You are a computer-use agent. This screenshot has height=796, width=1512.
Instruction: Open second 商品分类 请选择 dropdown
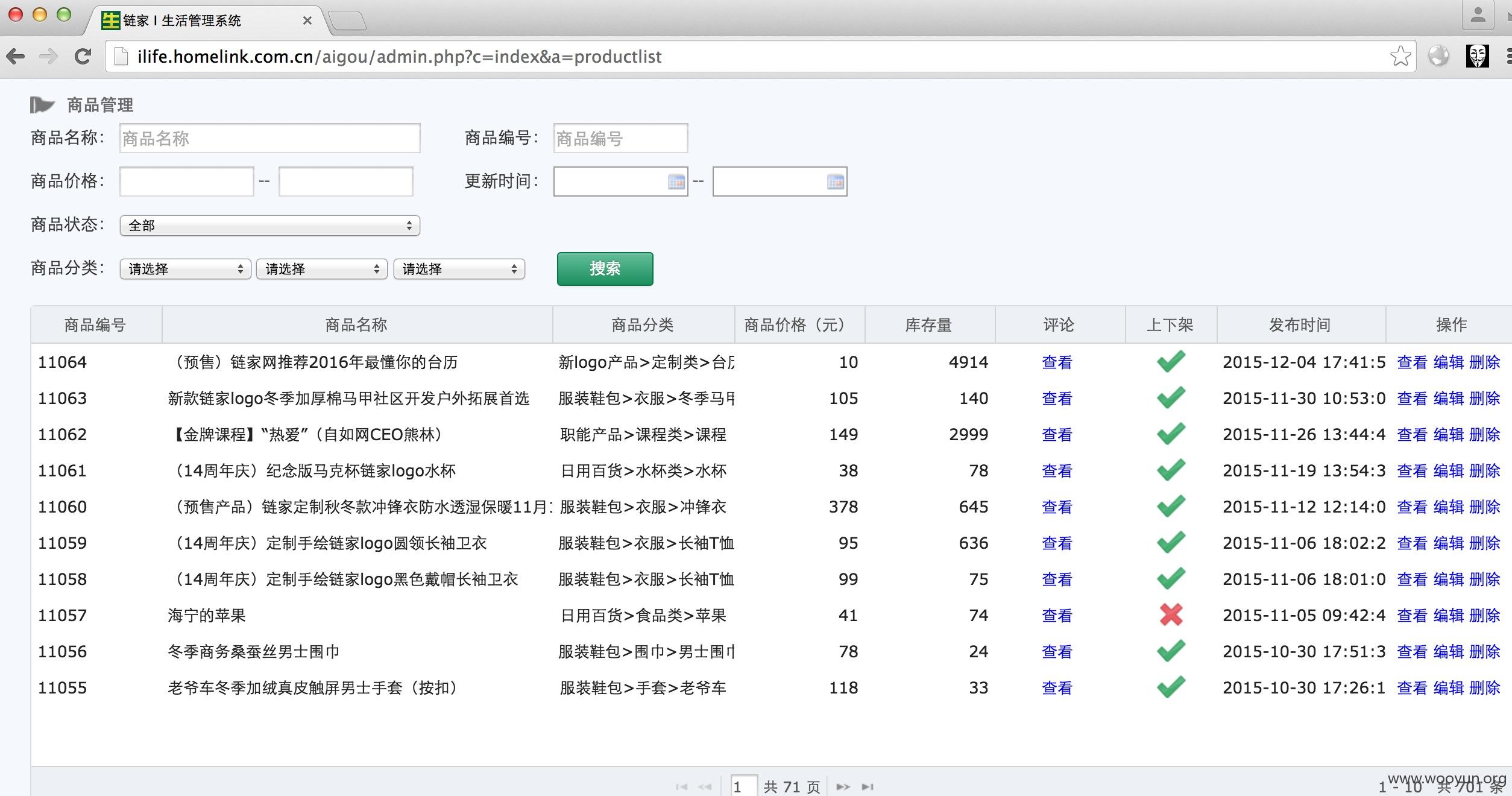point(322,269)
